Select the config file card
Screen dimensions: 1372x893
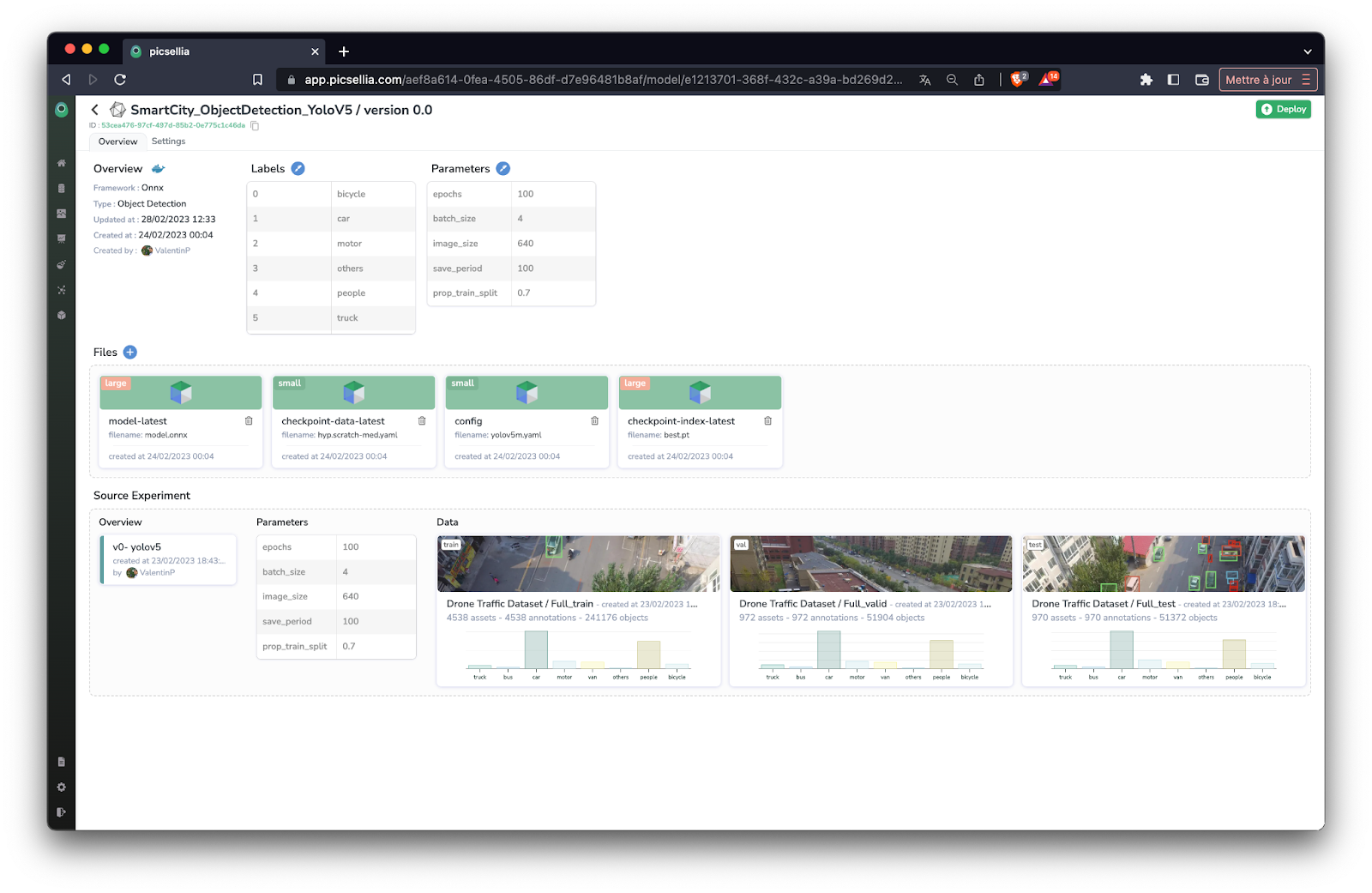click(x=527, y=422)
